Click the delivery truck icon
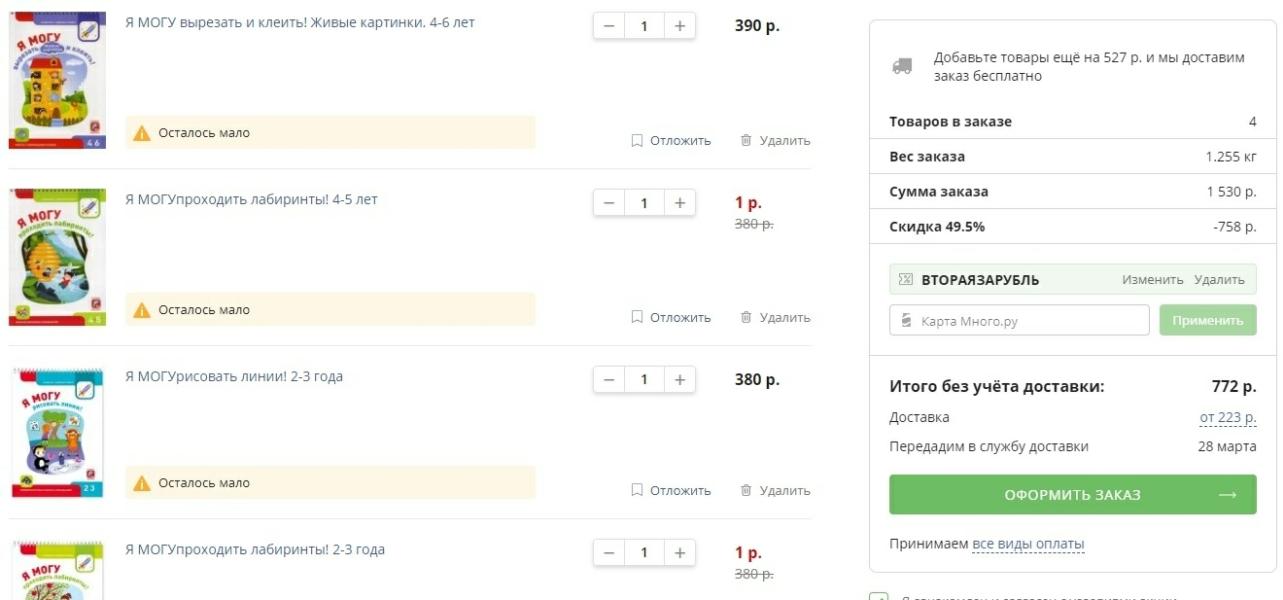The width and height of the screenshot is (1283, 600). (x=902, y=66)
